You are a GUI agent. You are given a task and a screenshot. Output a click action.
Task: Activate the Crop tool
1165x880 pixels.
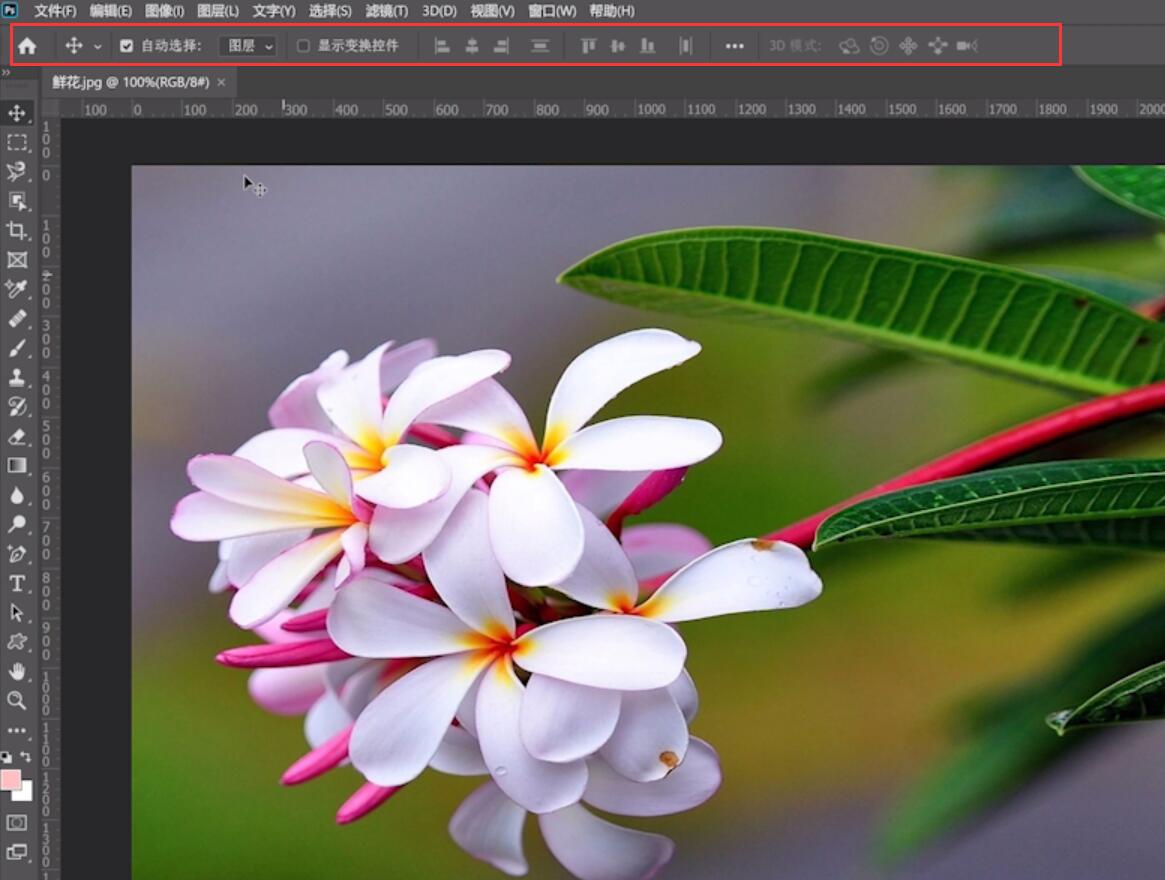pos(16,230)
